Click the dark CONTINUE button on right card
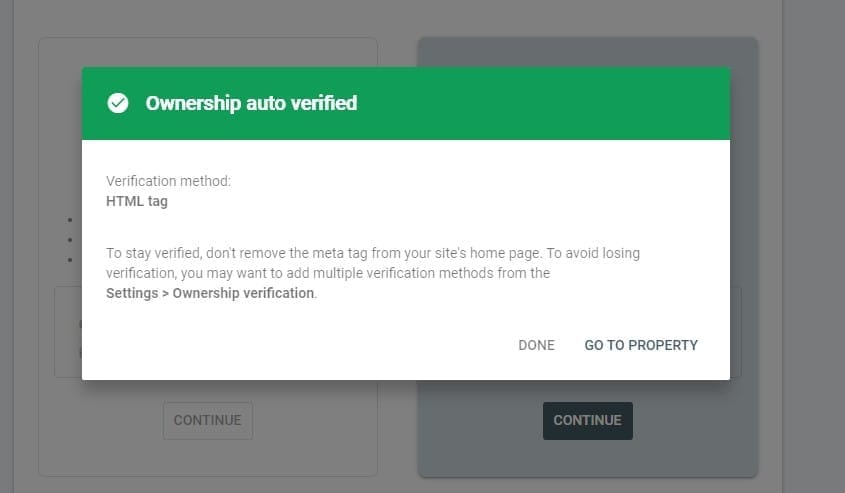The image size is (845, 493). tap(587, 420)
